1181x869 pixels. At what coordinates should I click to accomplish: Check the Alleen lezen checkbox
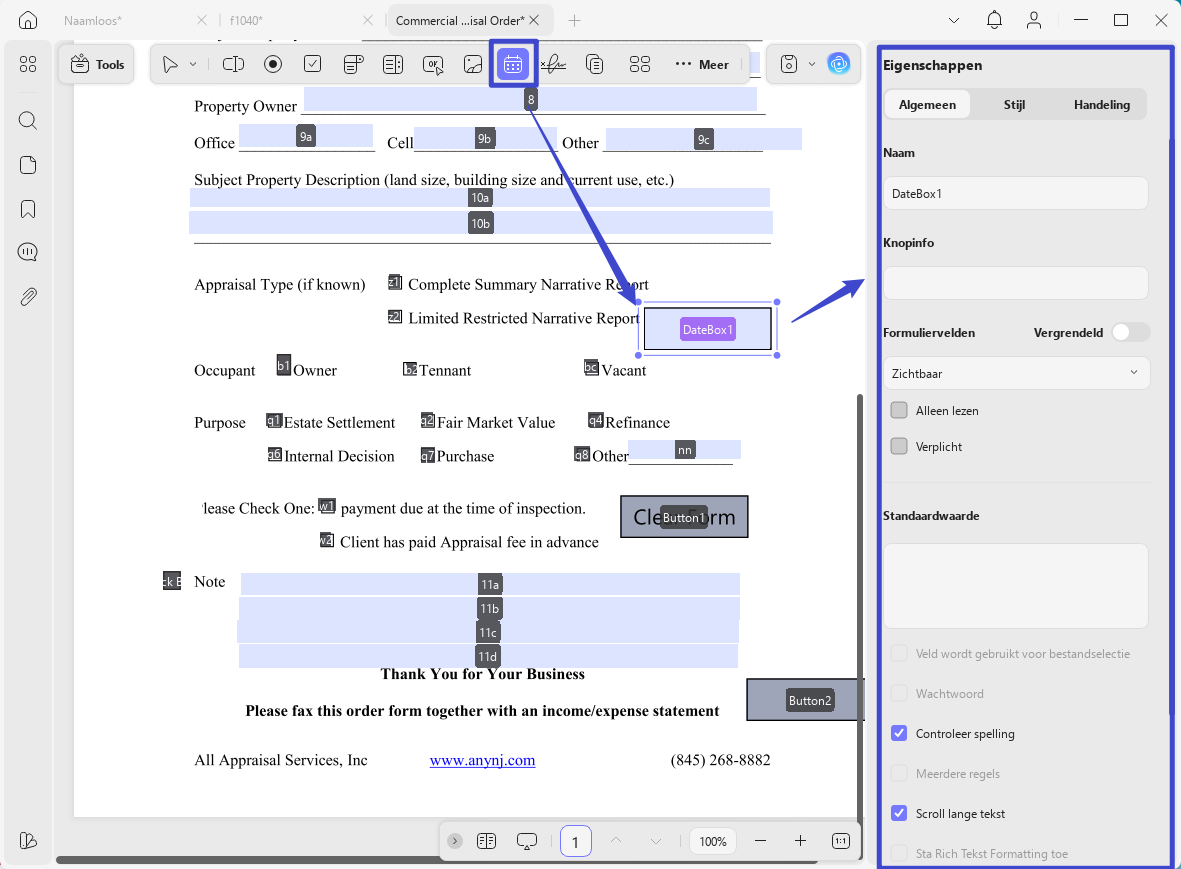coord(899,410)
